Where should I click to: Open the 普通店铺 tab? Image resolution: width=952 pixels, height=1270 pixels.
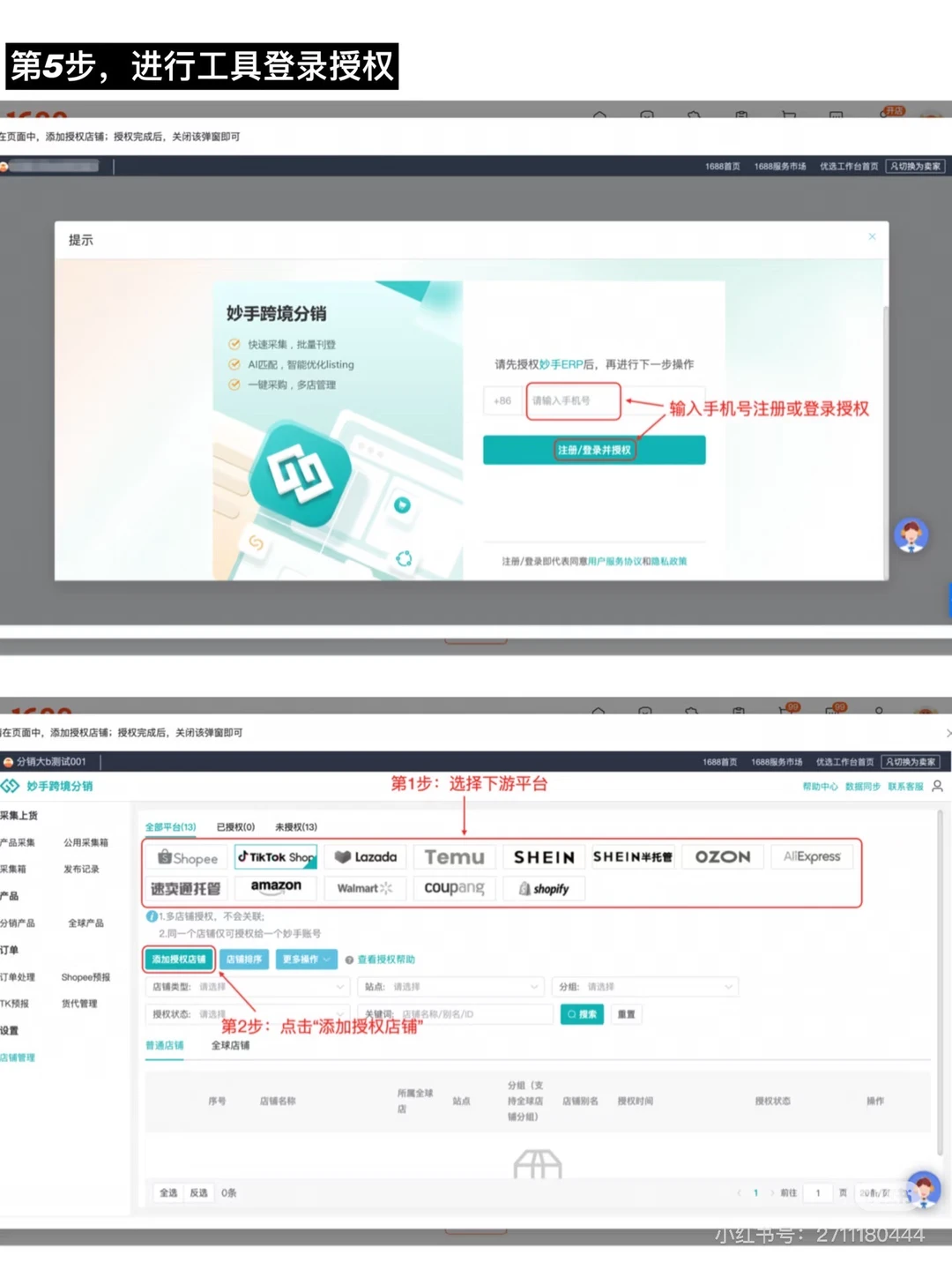click(x=164, y=1045)
